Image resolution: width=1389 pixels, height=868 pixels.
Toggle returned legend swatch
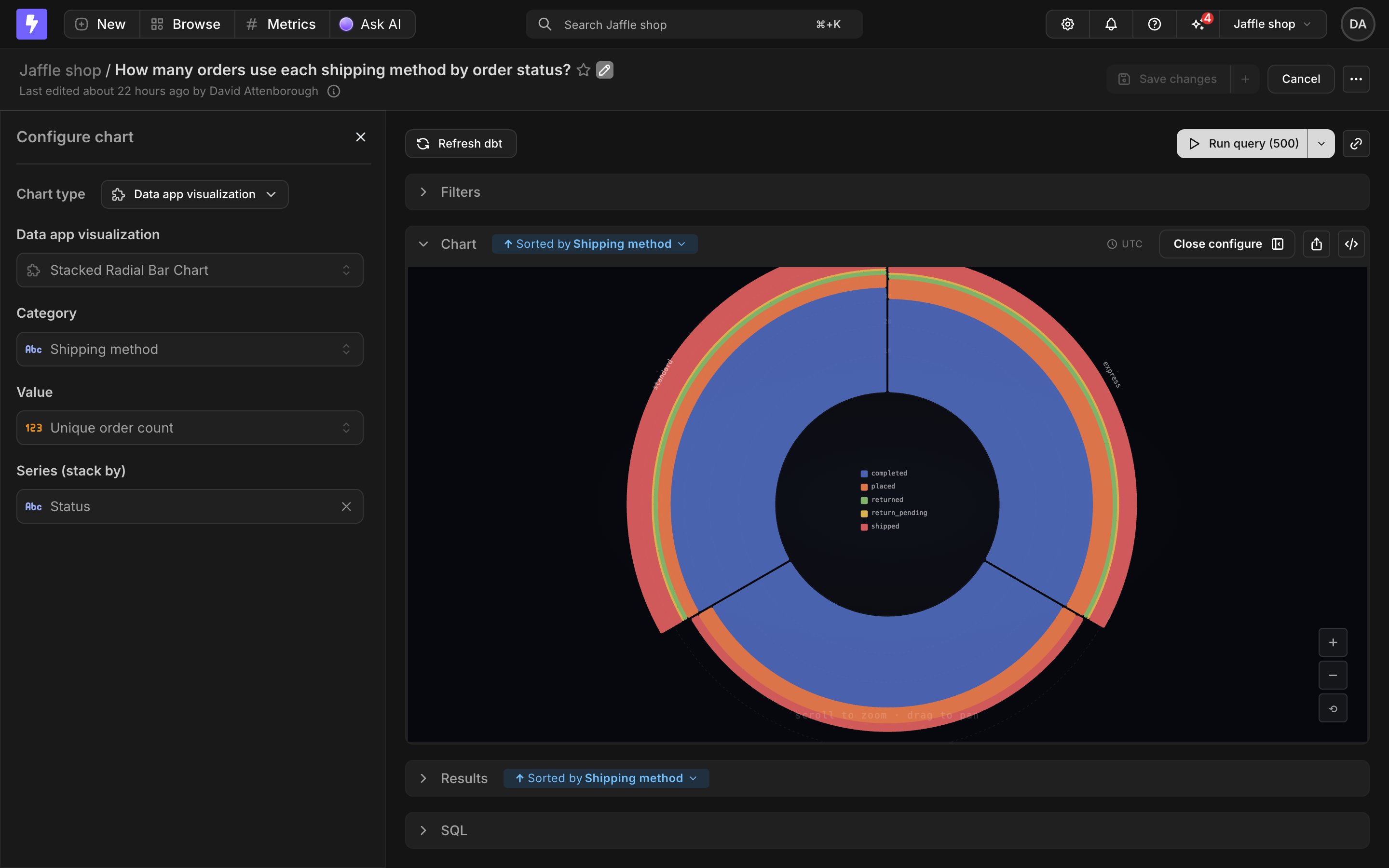coord(864,500)
